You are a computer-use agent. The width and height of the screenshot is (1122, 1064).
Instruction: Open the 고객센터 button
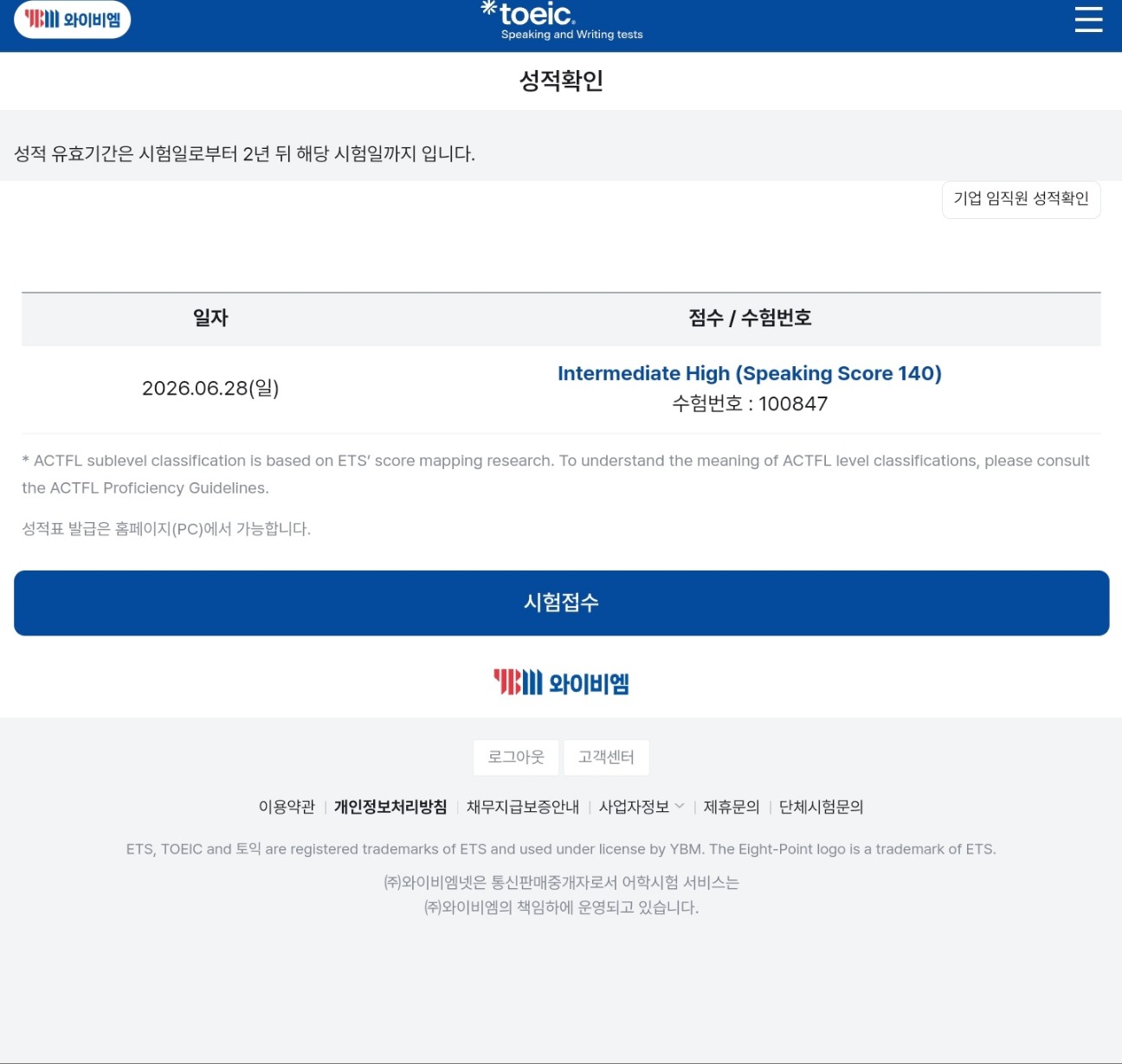coord(606,757)
